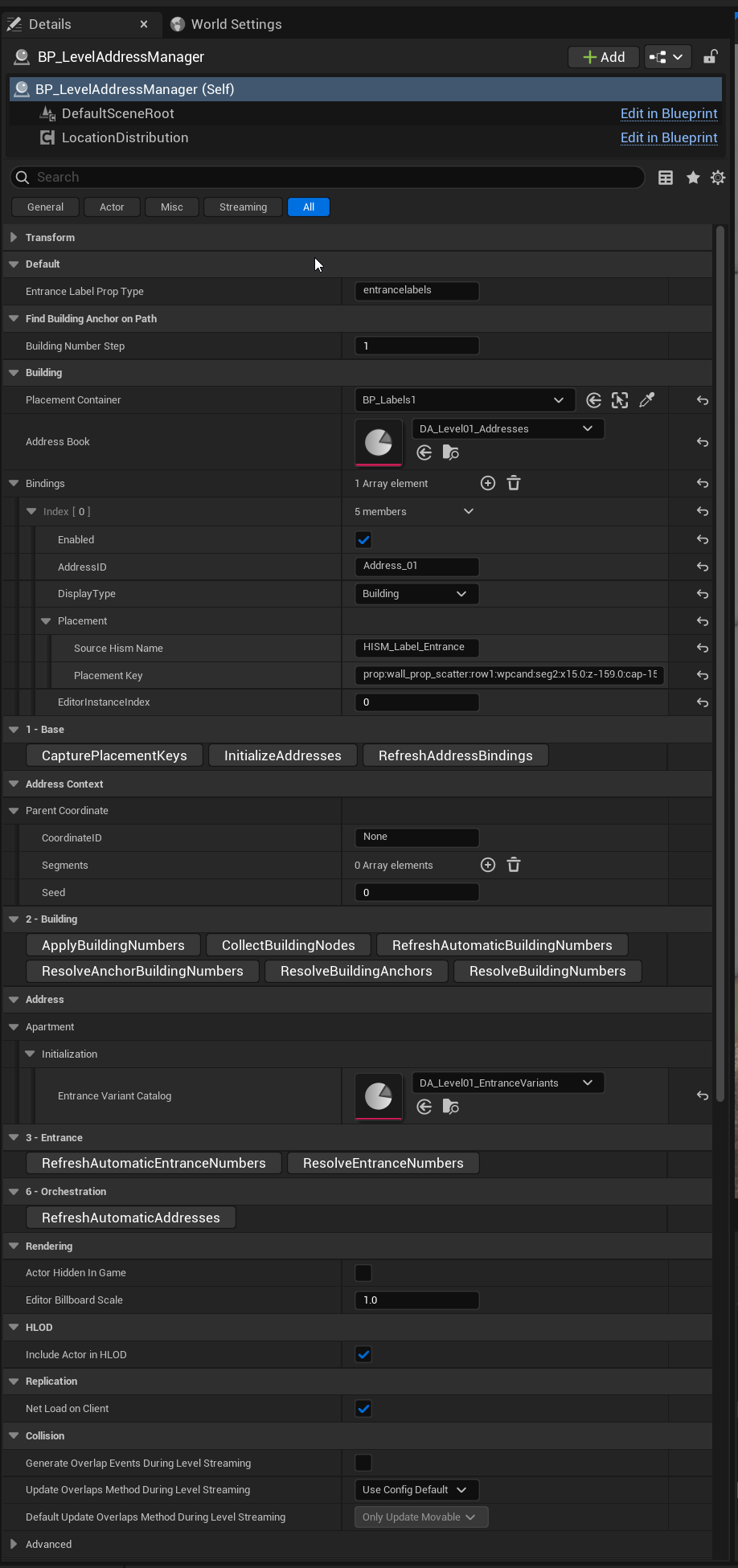Run InitializeAddresses function button
The height and width of the screenshot is (1568, 738).
click(x=283, y=755)
